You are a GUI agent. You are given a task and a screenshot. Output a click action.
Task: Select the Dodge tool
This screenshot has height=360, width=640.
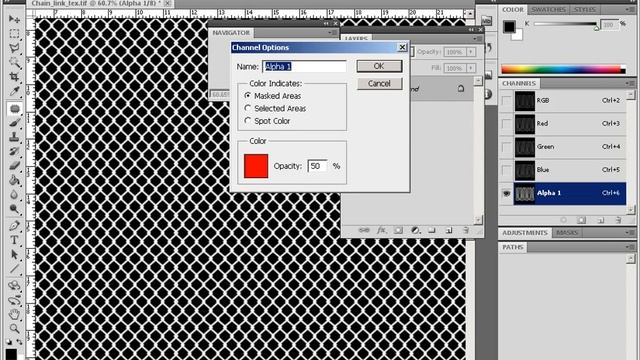(14, 209)
